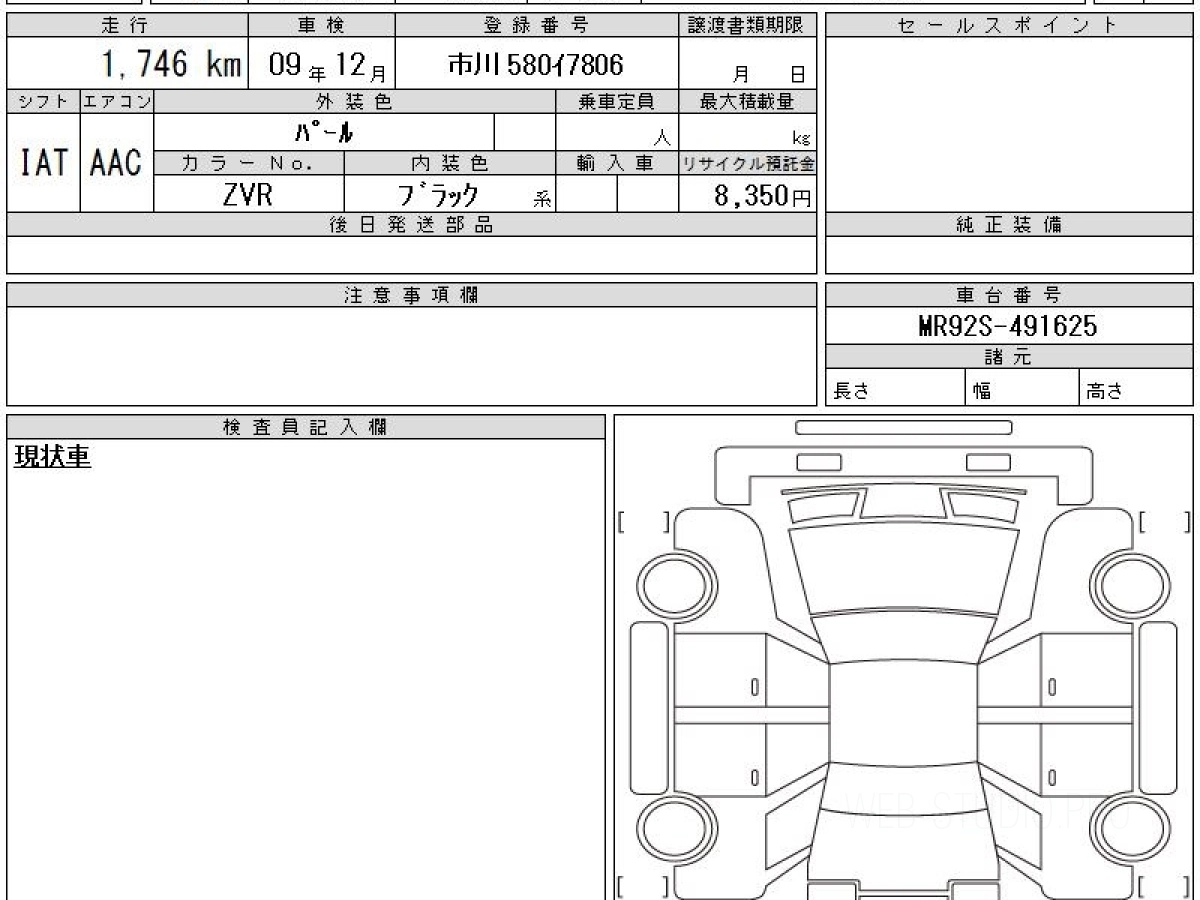The height and width of the screenshot is (900, 1200).
Task: Click the 注意事項欄 section header
Action: point(412,295)
